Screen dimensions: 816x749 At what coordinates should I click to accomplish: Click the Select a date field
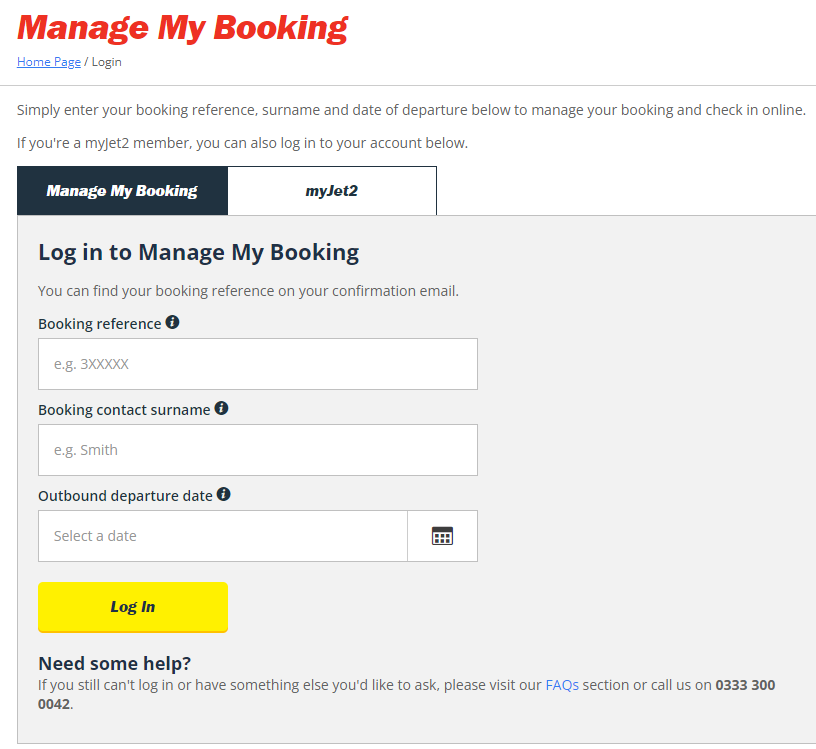tap(223, 536)
